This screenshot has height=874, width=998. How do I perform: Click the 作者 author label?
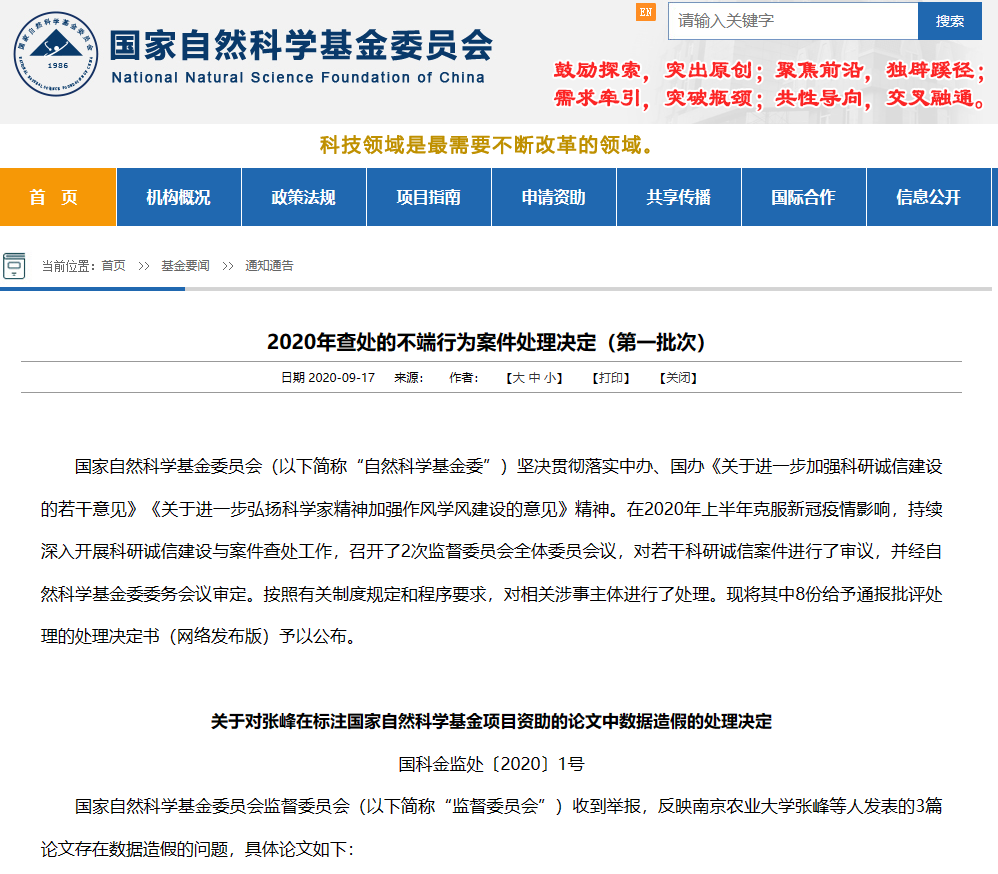464,378
